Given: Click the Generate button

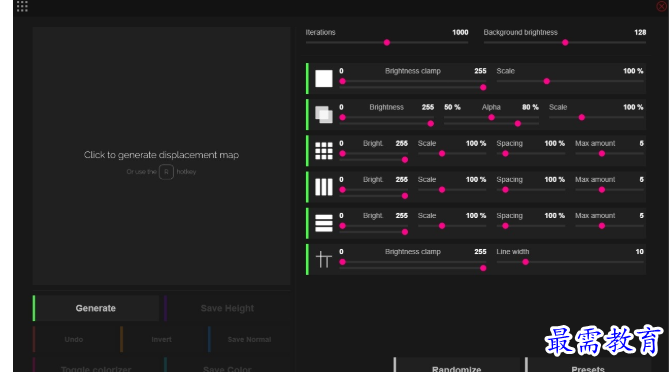Looking at the screenshot, I should tap(96, 308).
